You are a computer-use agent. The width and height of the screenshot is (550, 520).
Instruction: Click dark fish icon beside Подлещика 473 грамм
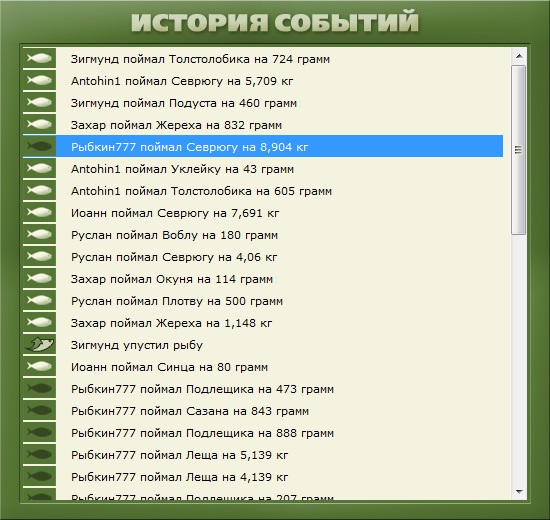point(39,388)
